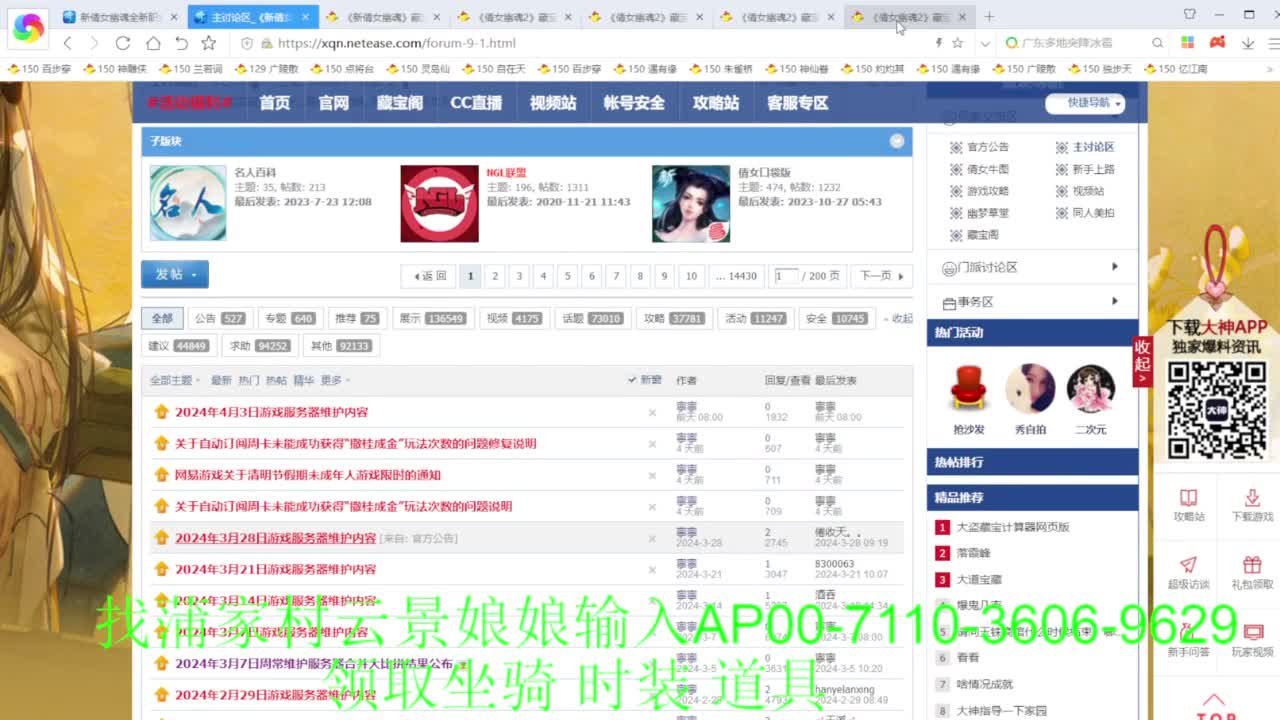Filter threads by 专题 category

tap(290, 318)
